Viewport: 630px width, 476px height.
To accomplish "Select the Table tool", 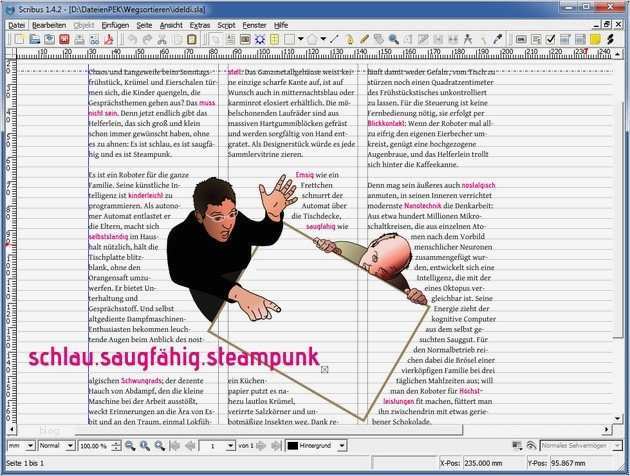I will click(x=275, y=39).
